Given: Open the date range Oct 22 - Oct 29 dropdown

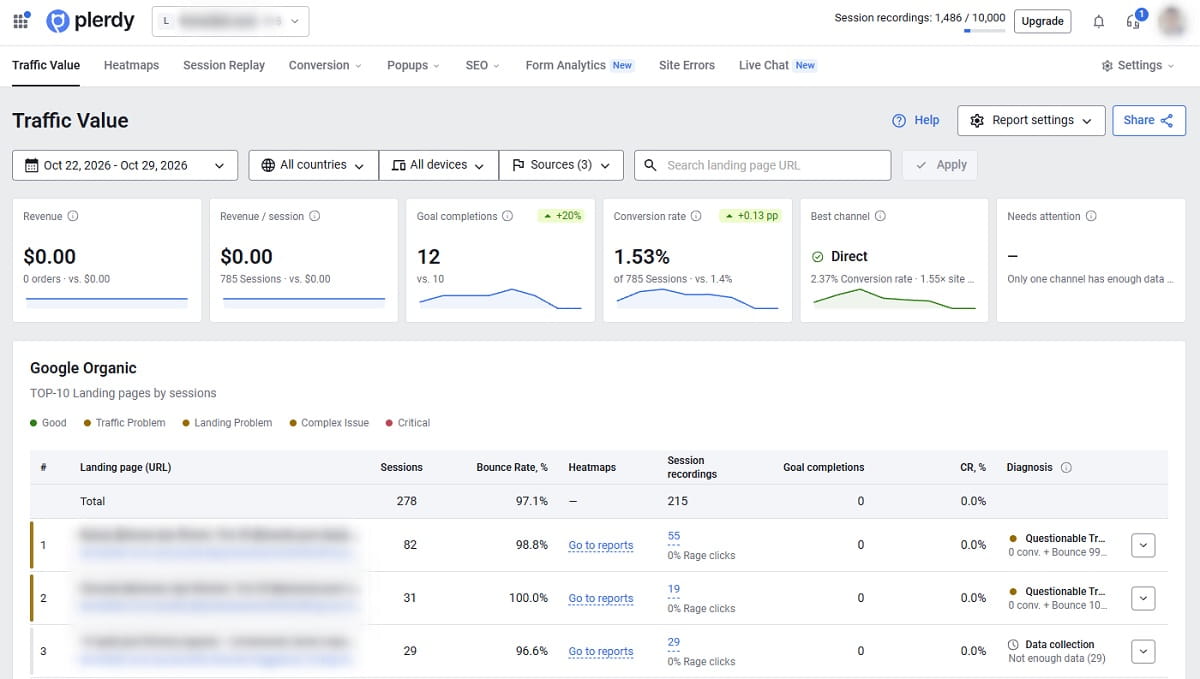Looking at the screenshot, I should click(x=125, y=165).
